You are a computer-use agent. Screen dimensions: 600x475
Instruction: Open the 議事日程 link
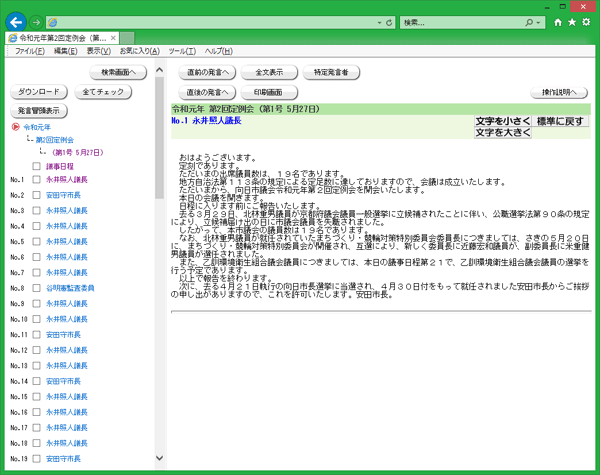(60, 166)
